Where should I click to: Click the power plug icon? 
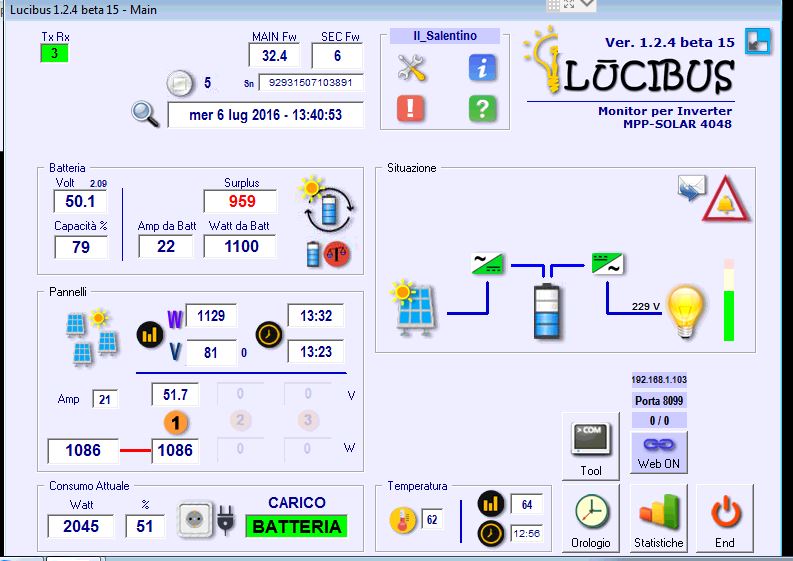(x=226, y=520)
